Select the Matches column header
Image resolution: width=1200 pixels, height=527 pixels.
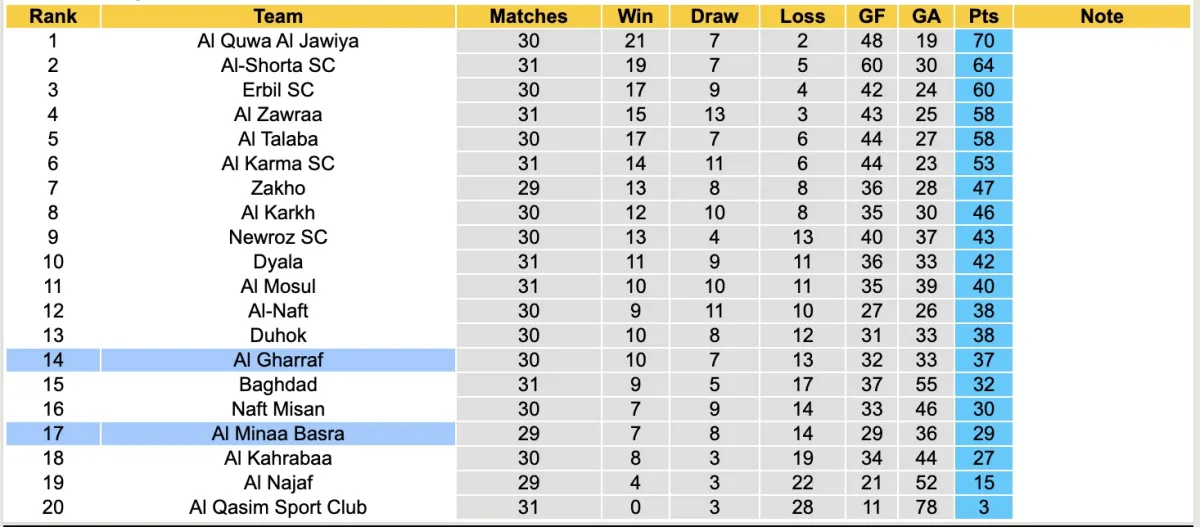pos(528,16)
